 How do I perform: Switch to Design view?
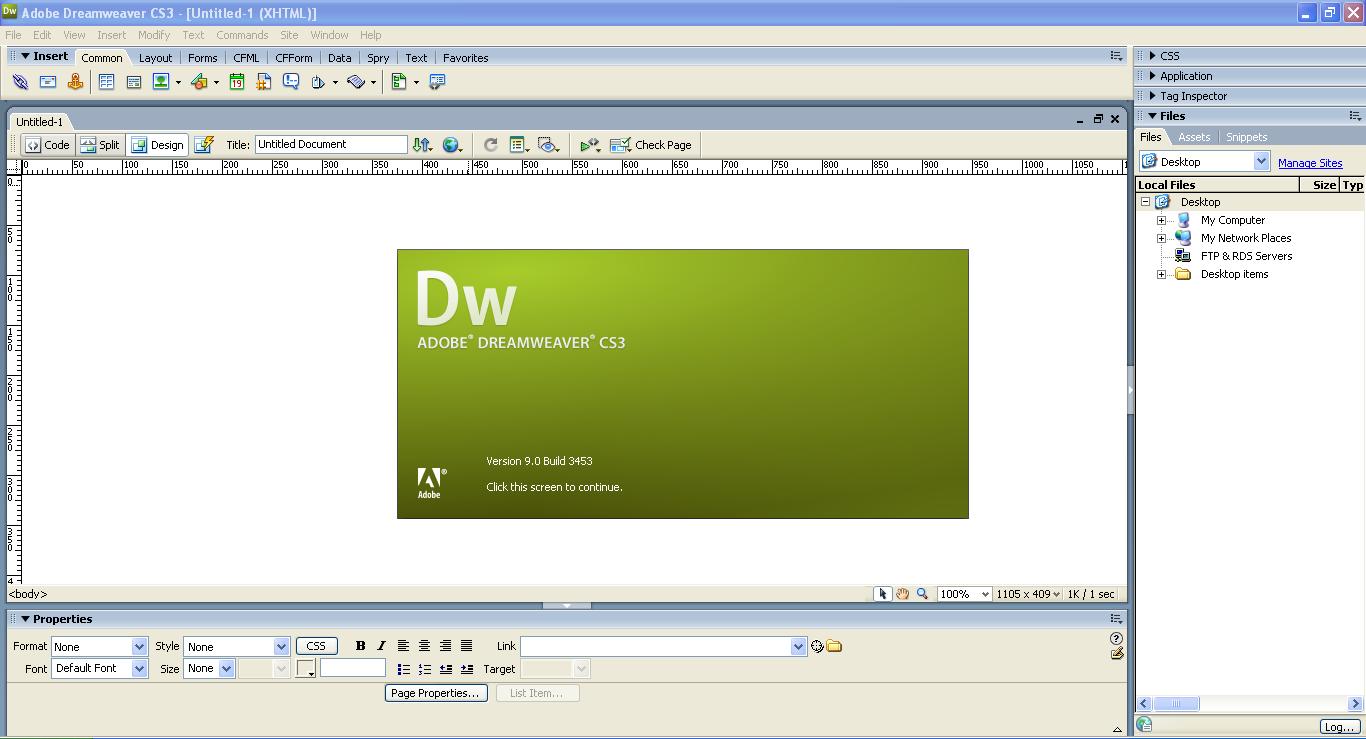pos(157,145)
